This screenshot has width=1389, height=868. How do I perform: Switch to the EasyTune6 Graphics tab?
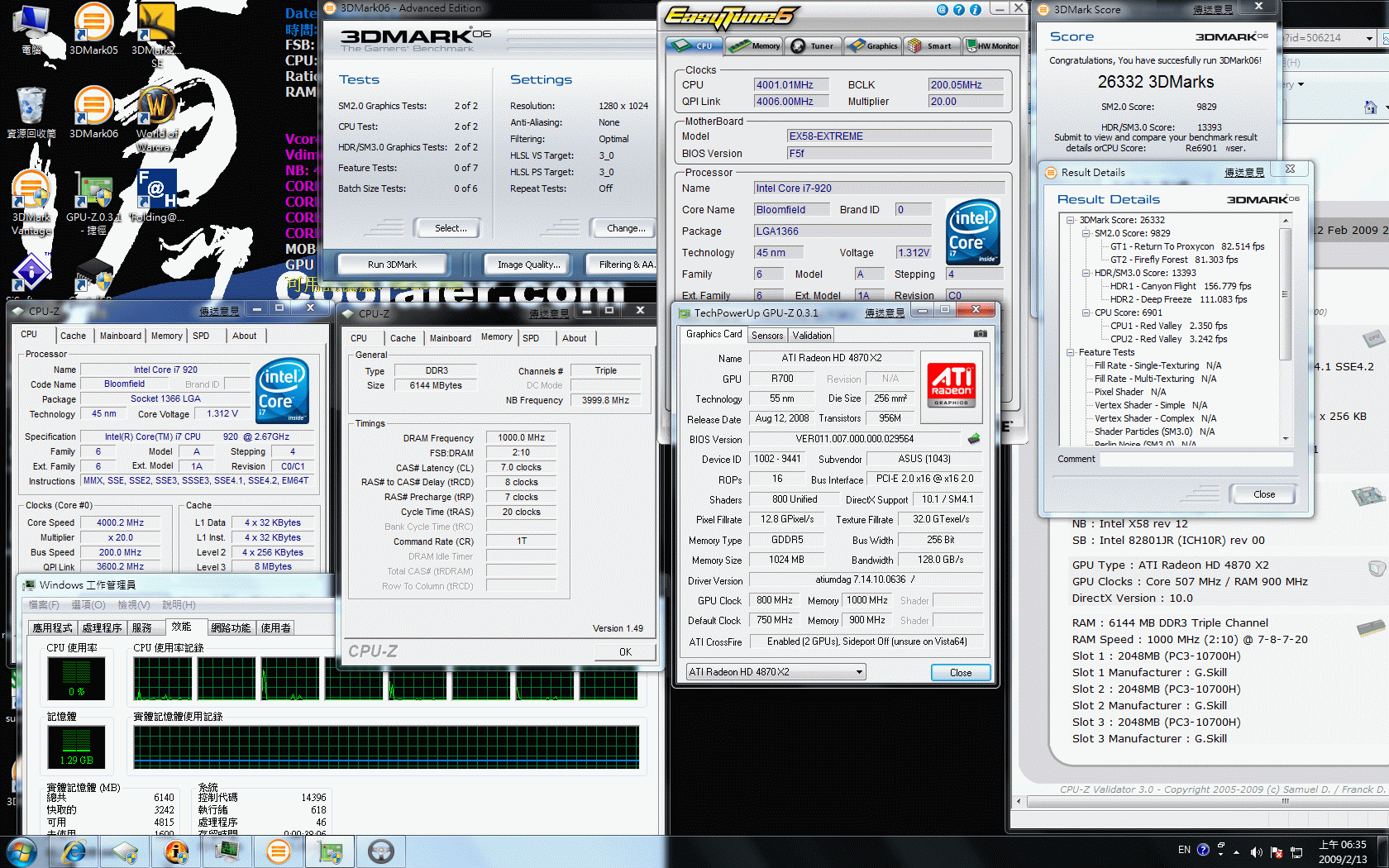point(872,45)
